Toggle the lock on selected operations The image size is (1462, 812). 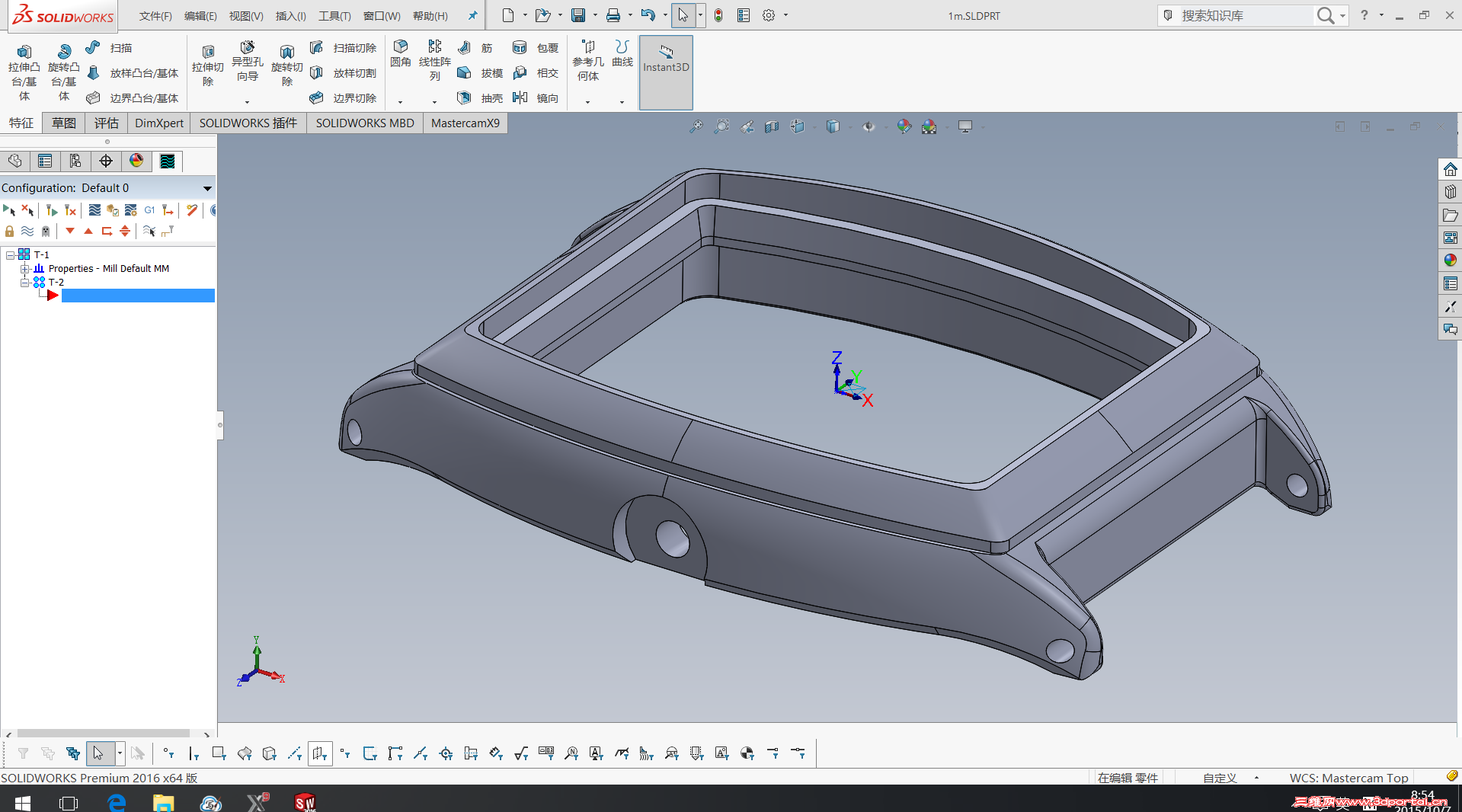(x=10, y=231)
